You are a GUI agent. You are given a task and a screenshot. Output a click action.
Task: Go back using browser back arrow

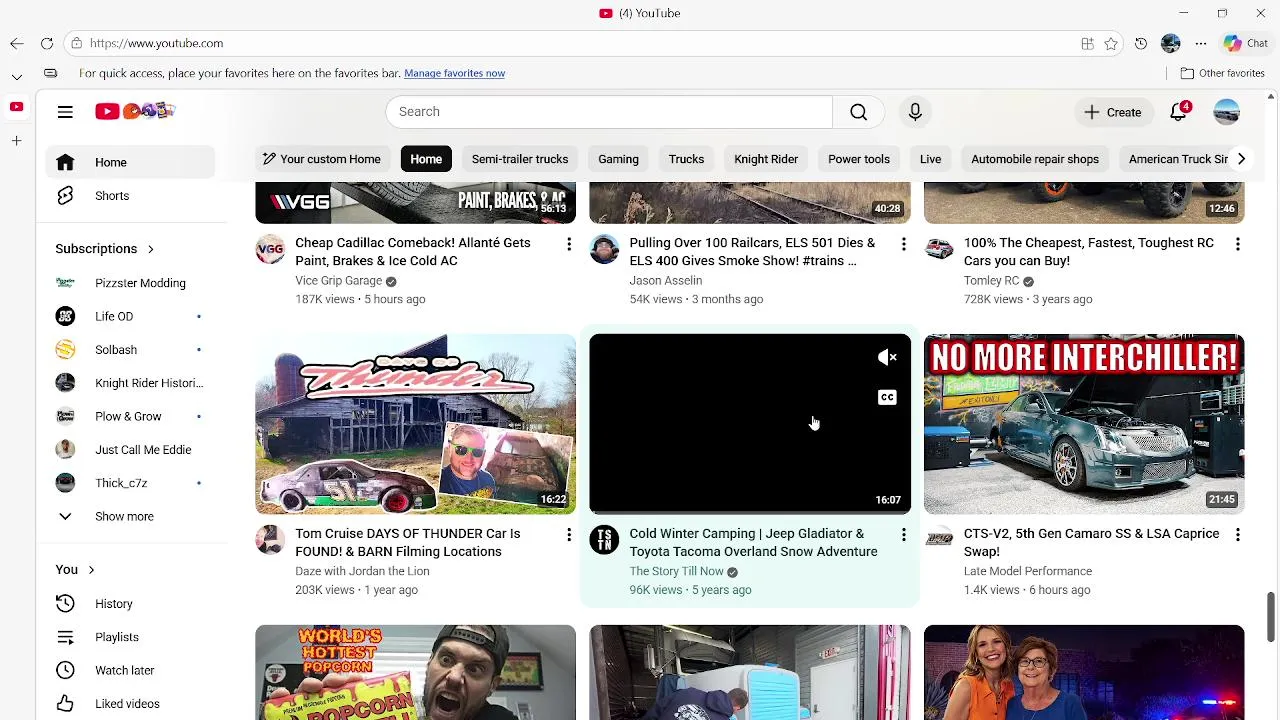click(17, 43)
